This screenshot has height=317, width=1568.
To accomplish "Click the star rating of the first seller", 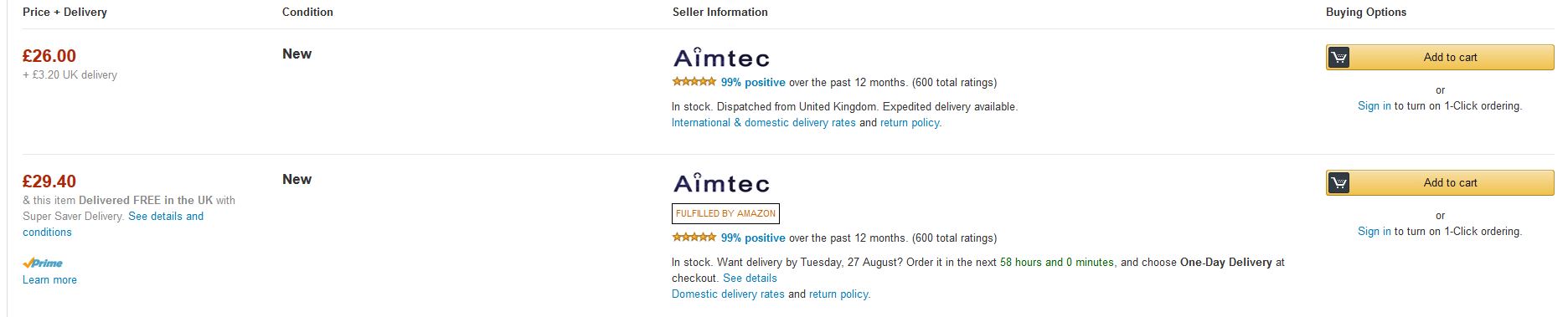I will coord(694,82).
